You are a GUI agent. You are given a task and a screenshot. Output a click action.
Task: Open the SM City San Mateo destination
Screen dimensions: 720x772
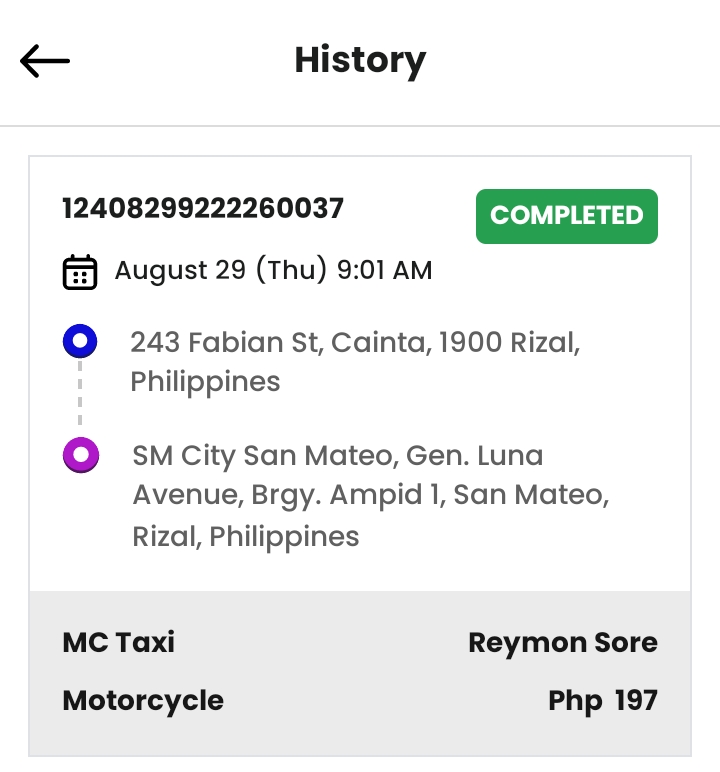coord(337,456)
